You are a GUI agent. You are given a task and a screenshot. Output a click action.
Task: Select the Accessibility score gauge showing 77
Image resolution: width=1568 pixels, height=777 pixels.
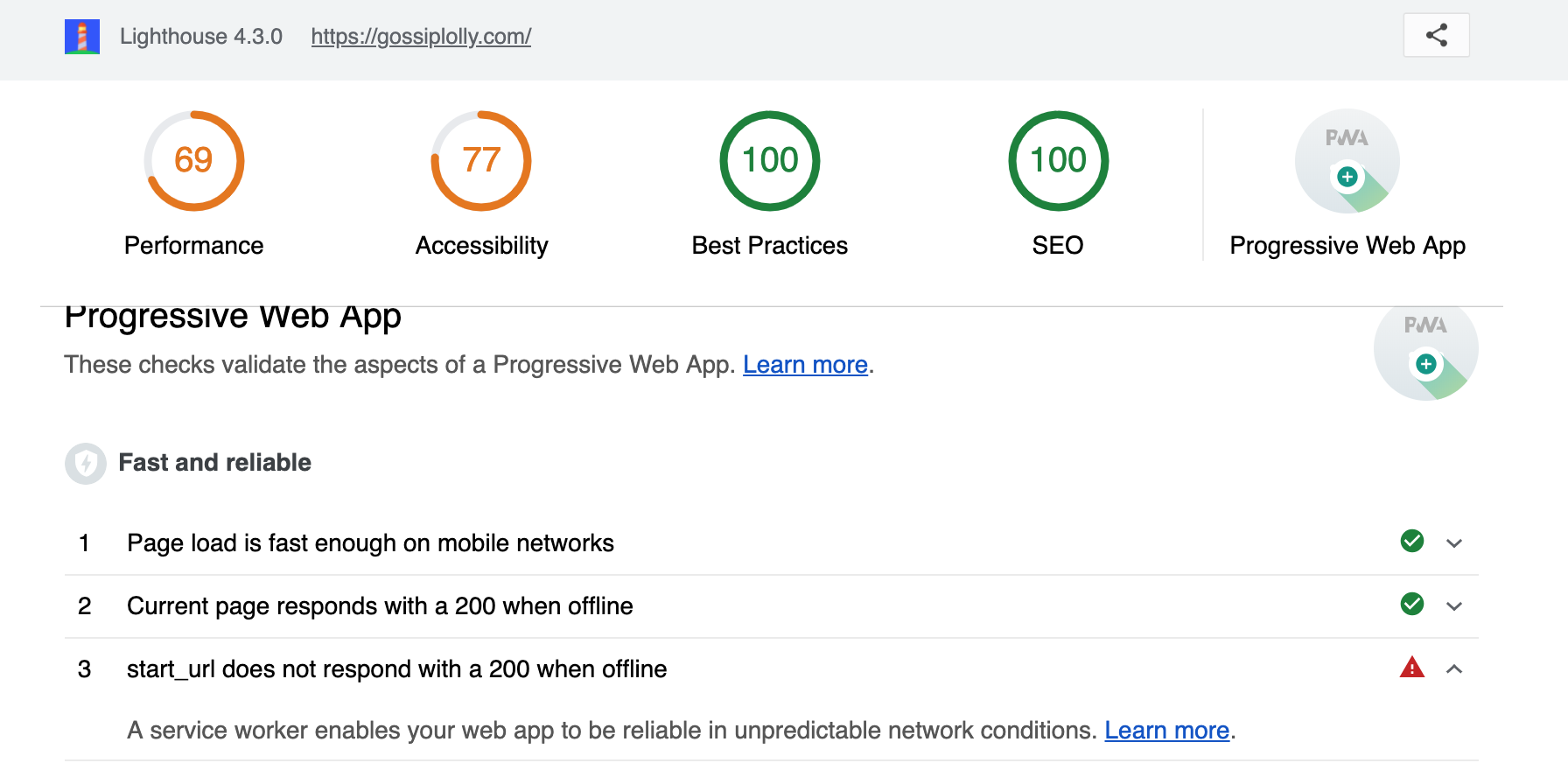pyautogui.click(x=480, y=161)
